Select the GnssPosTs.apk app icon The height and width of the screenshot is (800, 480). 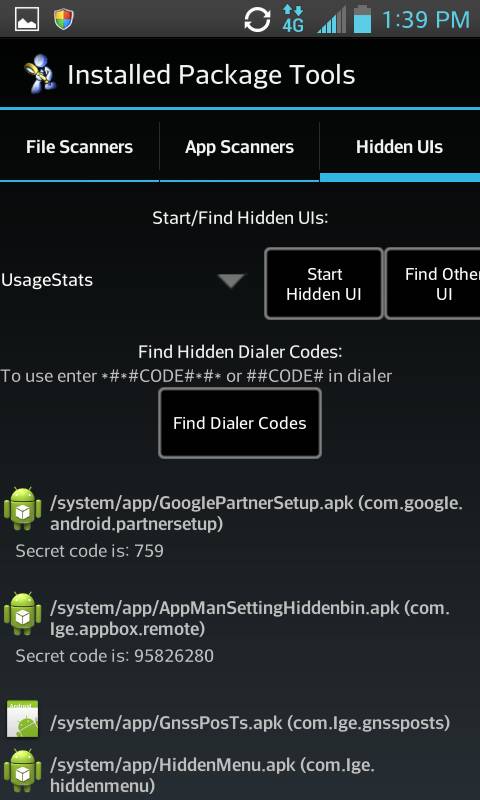pyautogui.click(x=22, y=718)
